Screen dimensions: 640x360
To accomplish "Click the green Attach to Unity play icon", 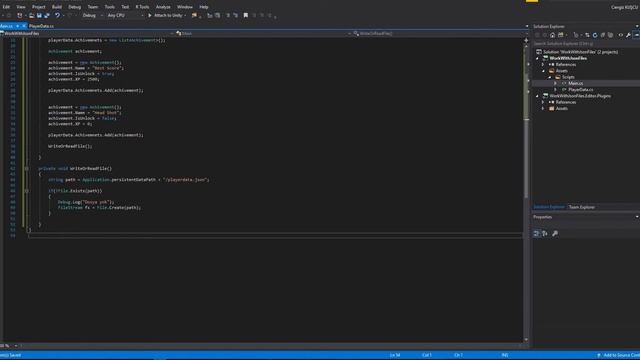I will (150, 16).
